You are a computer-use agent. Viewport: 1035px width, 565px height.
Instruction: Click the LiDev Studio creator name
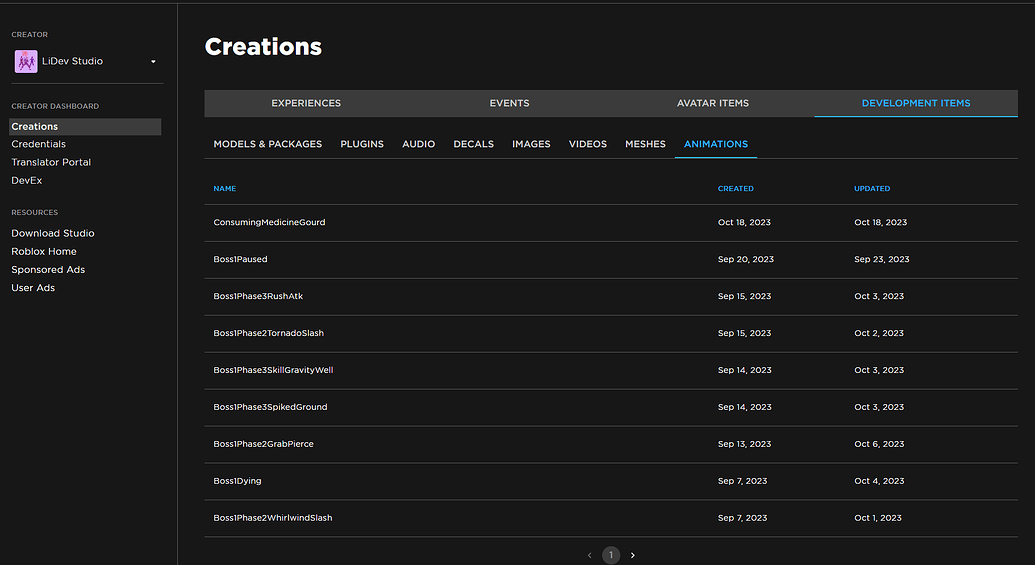pyautogui.click(x=73, y=61)
